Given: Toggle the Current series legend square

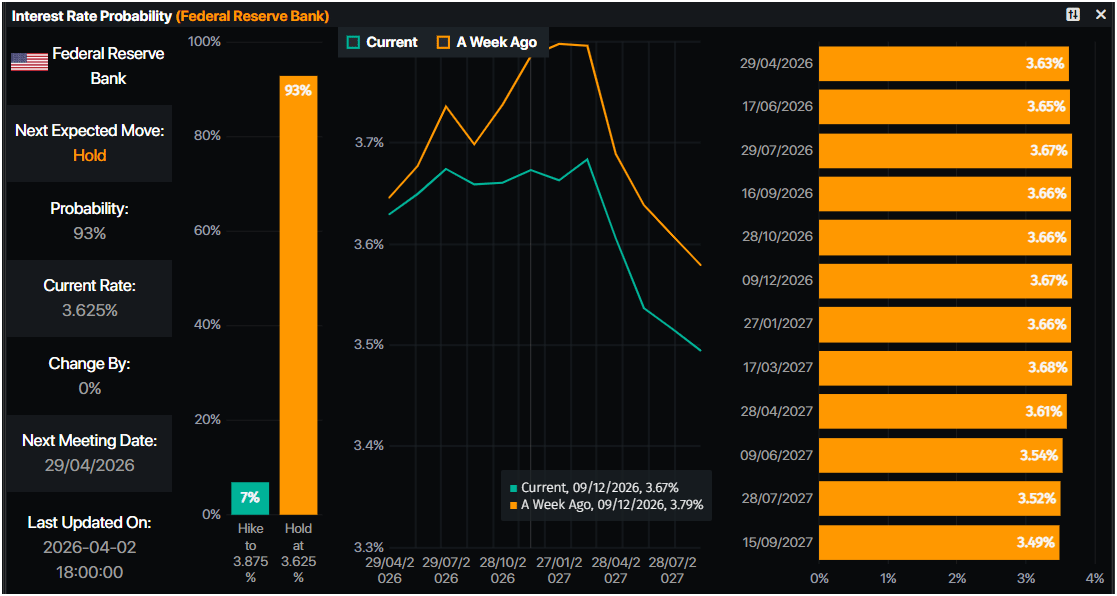Looking at the screenshot, I should click(x=352, y=42).
